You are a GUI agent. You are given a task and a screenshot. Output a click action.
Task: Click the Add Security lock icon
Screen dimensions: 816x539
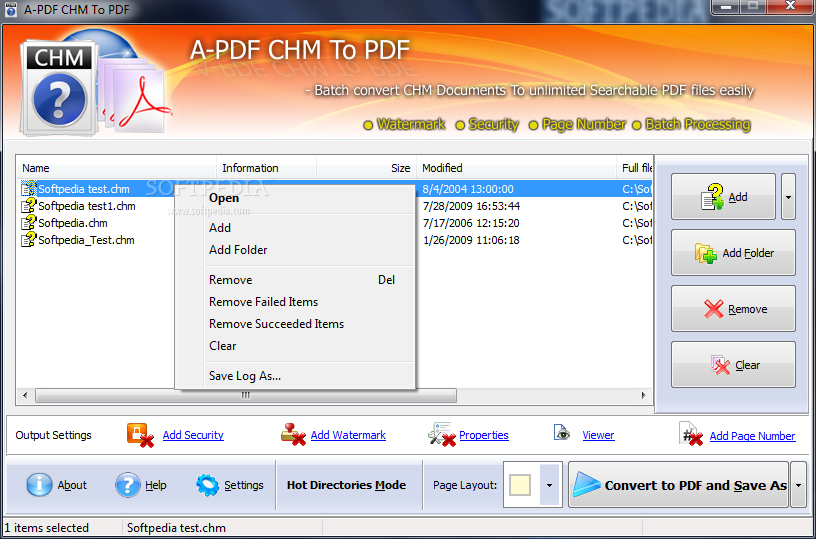click(141, 435)
